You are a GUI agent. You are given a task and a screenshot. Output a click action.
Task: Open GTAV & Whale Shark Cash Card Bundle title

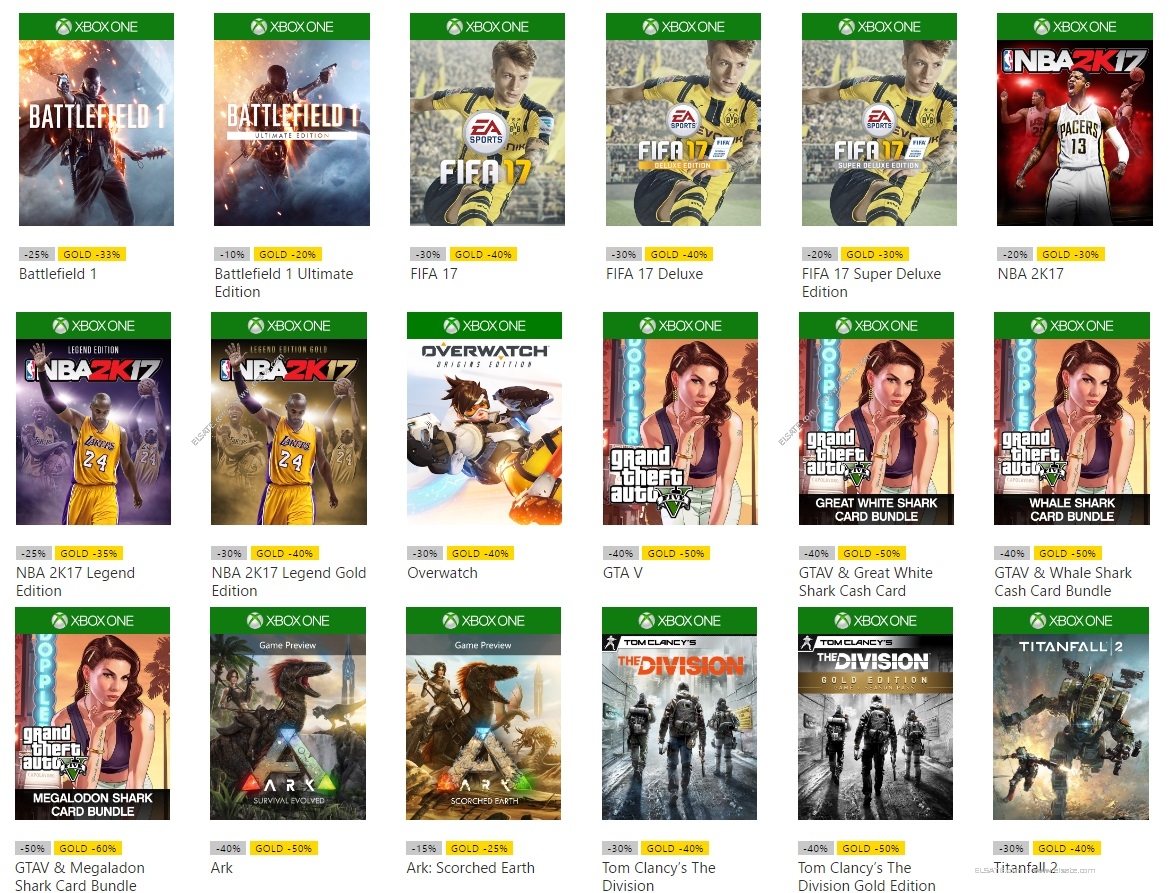coord(1063,582)
